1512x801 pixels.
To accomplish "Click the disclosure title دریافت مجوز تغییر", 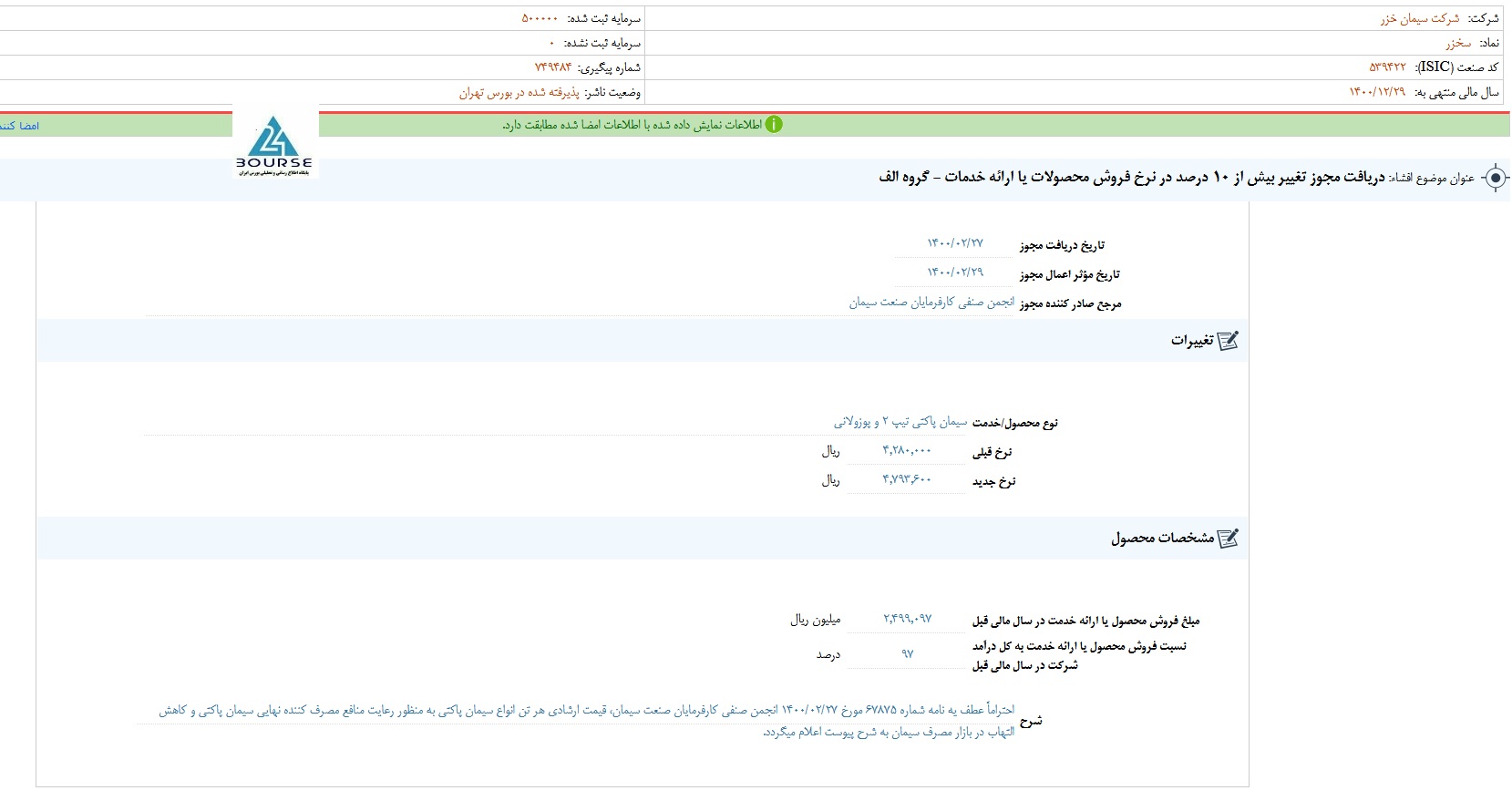I will click(1132, 177).
